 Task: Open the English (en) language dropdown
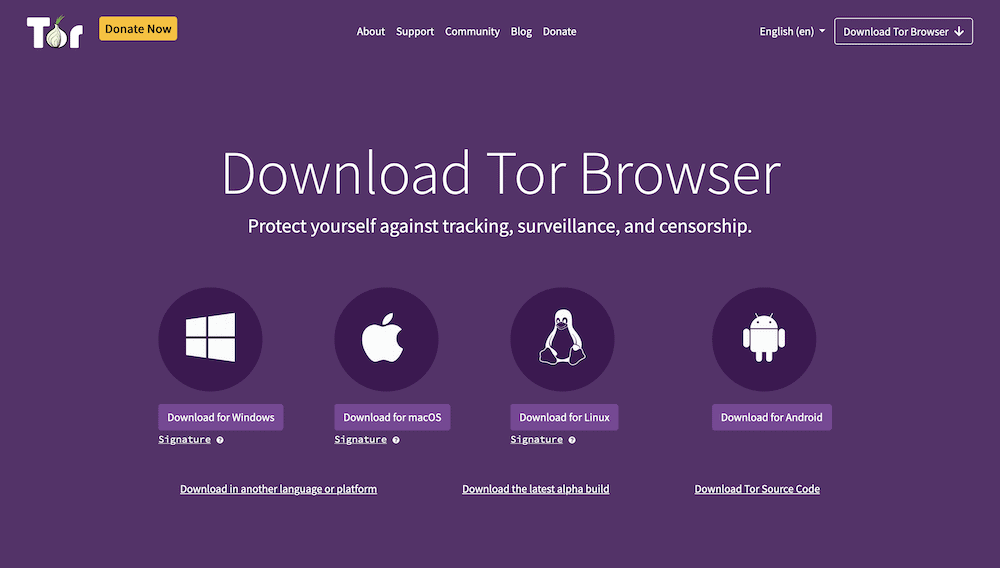pyautogui.click(x=792, y=32)
